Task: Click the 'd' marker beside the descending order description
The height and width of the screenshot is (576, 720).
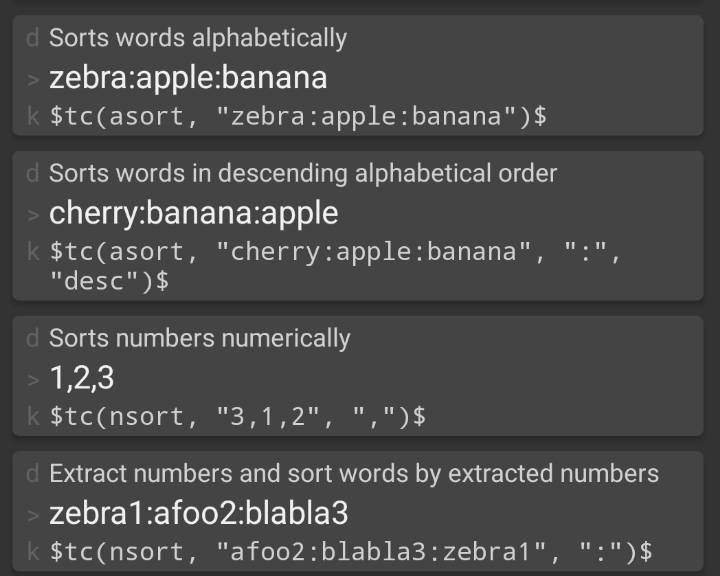Action: coord(32,174)
